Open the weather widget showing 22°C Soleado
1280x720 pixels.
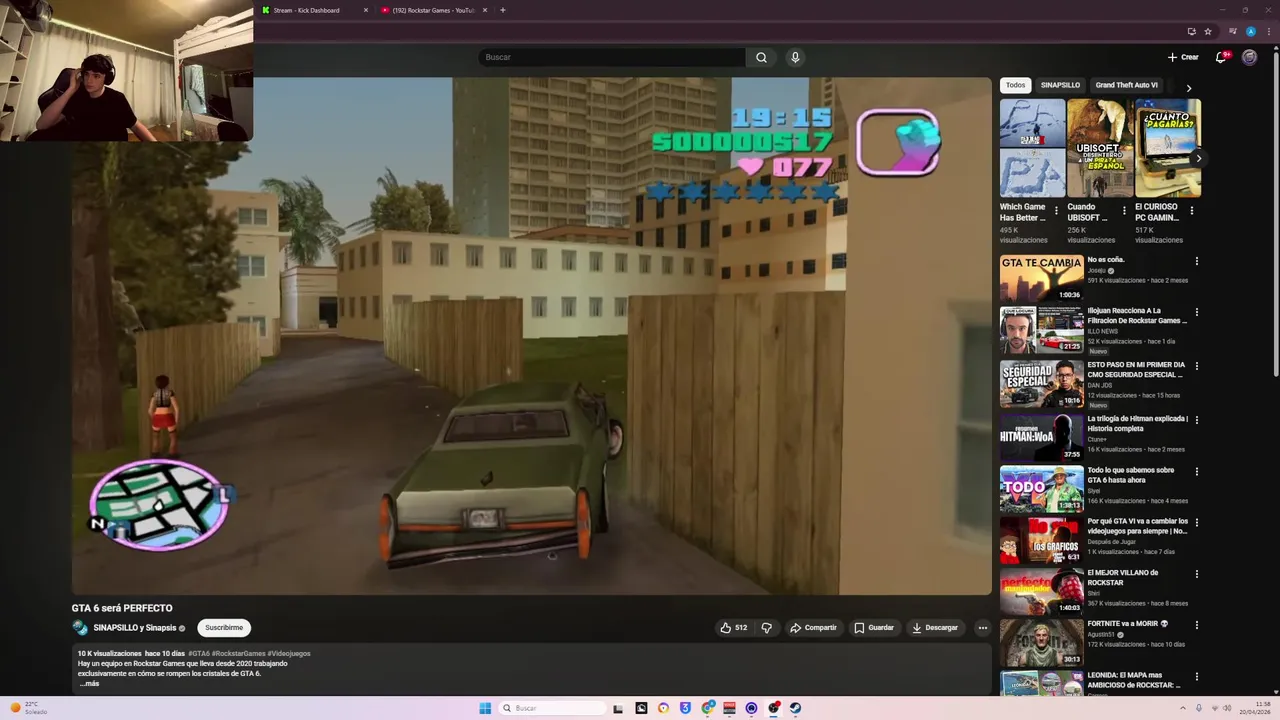click(30, 708)
